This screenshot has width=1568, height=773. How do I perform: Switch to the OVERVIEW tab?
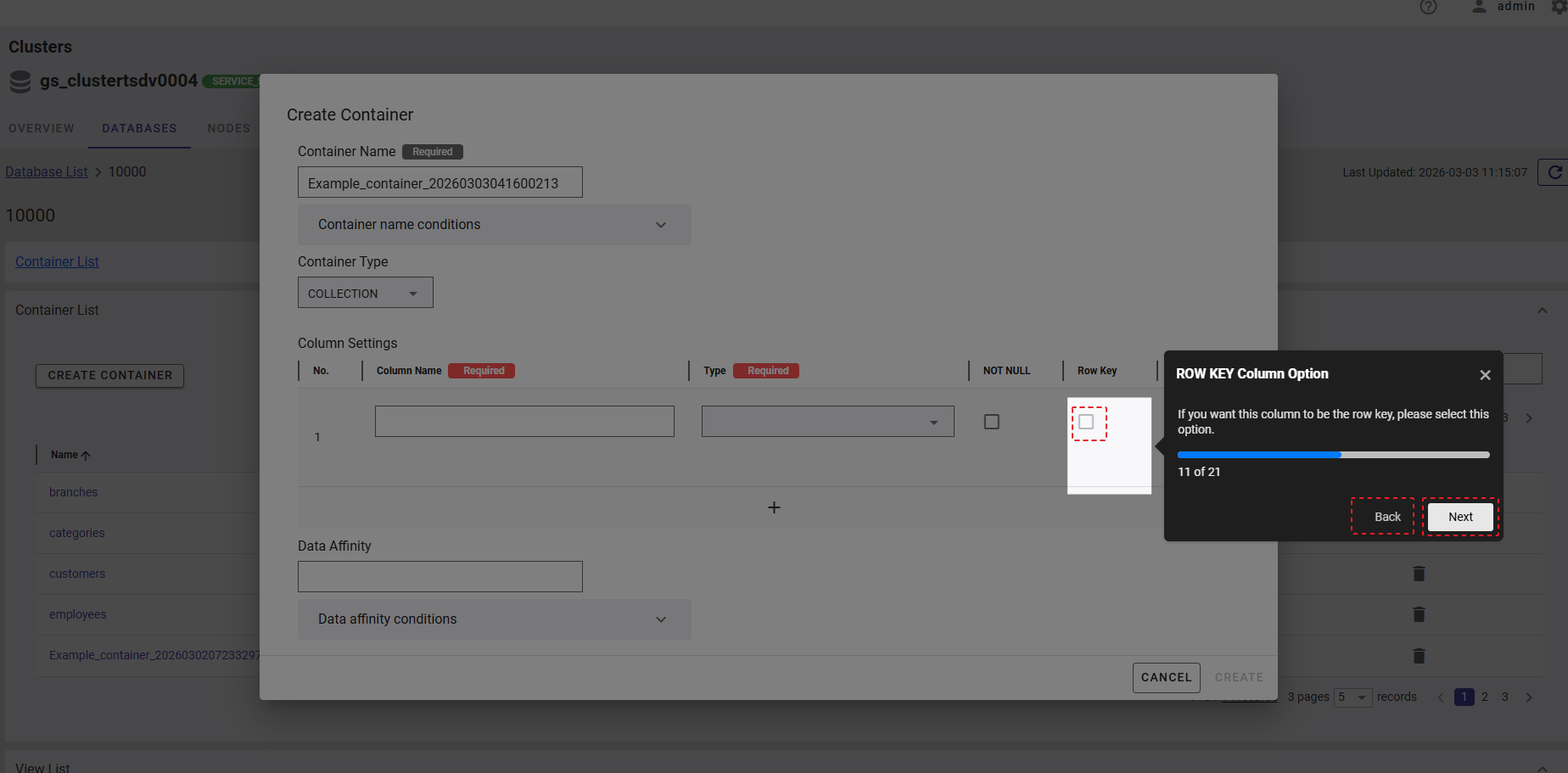(x=42, y=128)
